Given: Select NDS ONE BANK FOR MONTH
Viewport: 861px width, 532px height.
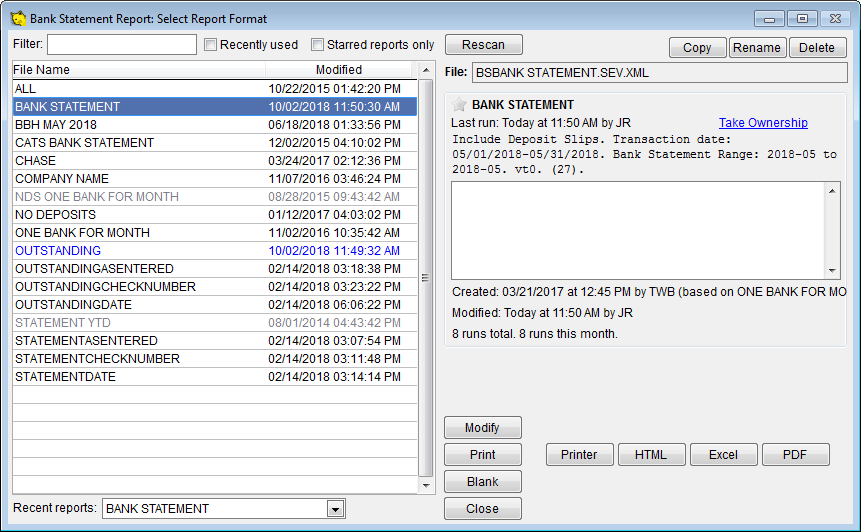Looking at the screenshot, I should tap(215, 197).
